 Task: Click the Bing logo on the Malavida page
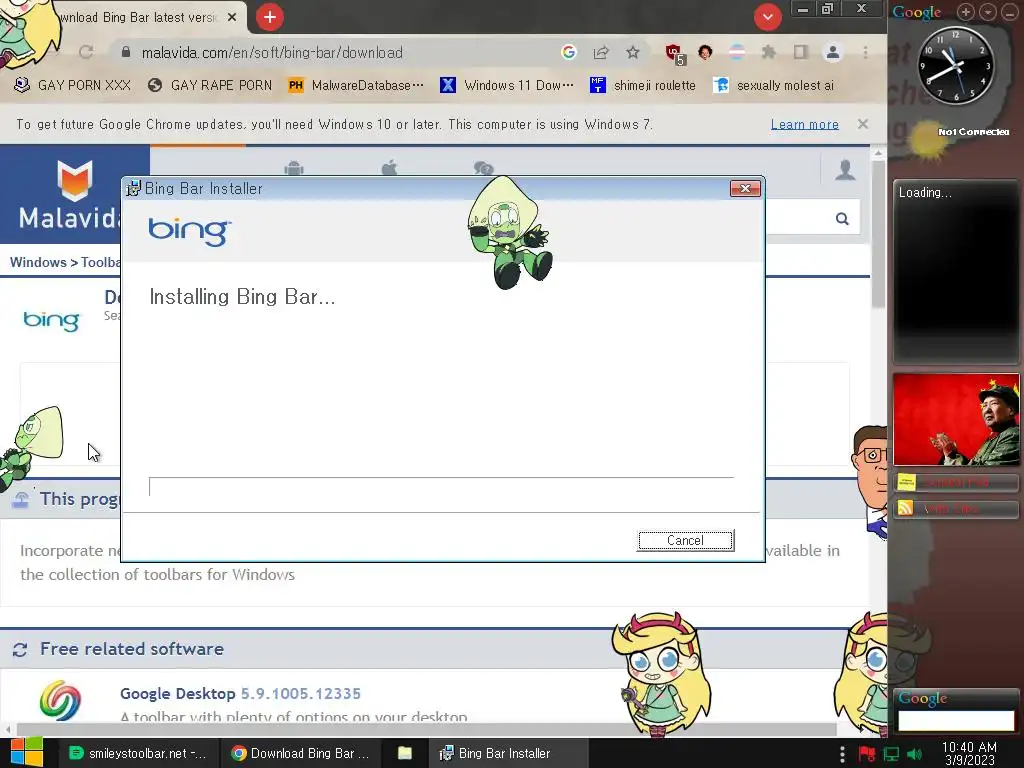pyautogui.click(x=51, y=320)
